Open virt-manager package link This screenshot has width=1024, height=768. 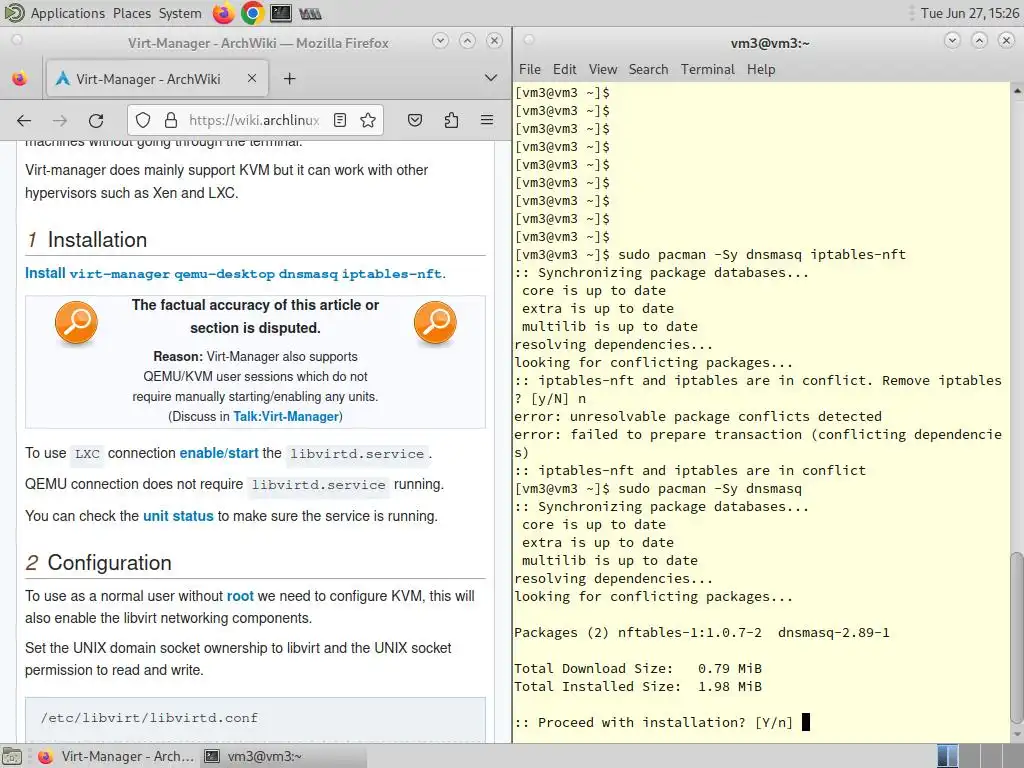(x=120, y=274)
